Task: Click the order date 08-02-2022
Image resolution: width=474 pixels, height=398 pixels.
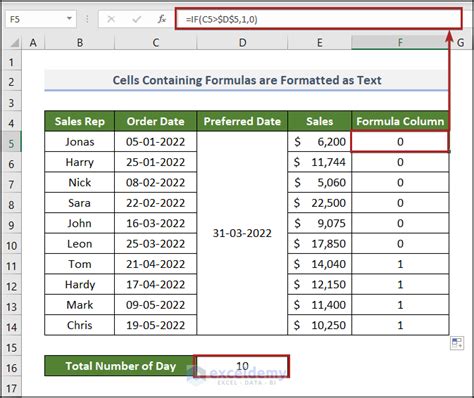Action: click(x=156, y=182)
